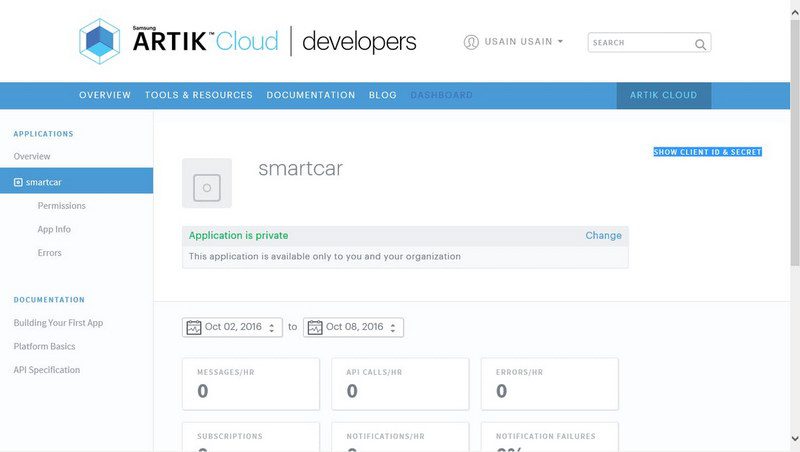Click the ARTIK CLOUD nav button
800x452 pixels.
tap(664, 95)
